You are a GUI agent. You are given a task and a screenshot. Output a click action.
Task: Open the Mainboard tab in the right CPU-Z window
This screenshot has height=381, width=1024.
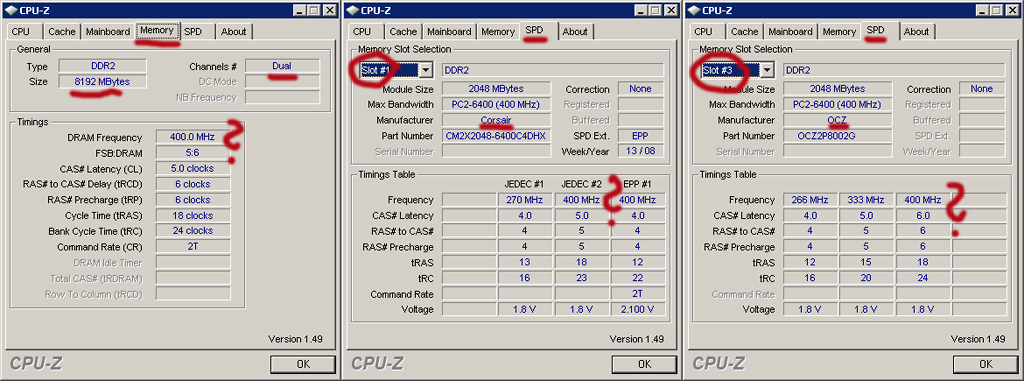coord(791,31)
